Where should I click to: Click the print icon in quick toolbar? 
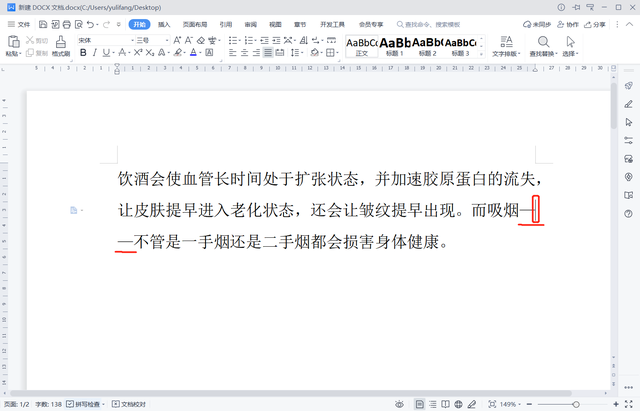click(67, 24)
